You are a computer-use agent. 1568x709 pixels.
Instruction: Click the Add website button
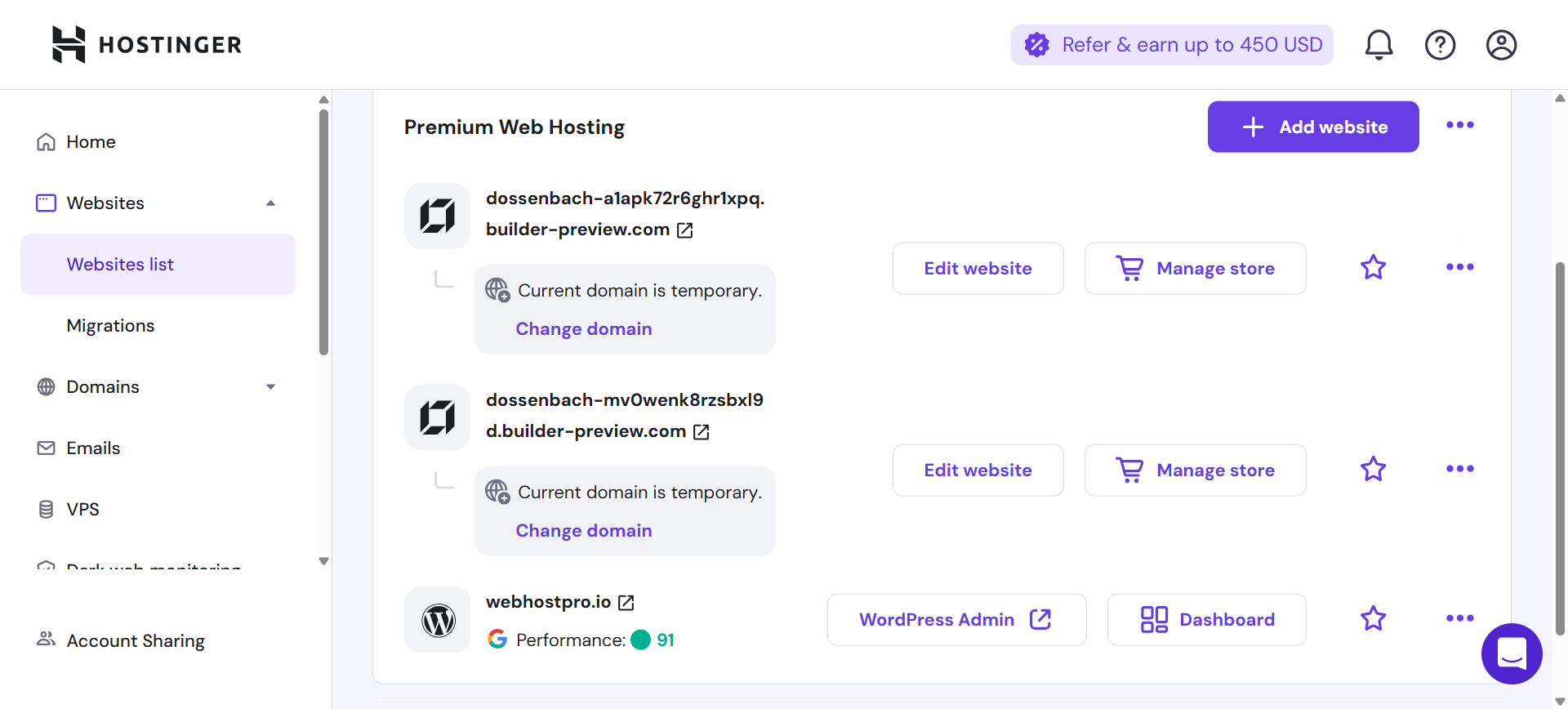coord(1313,127)
